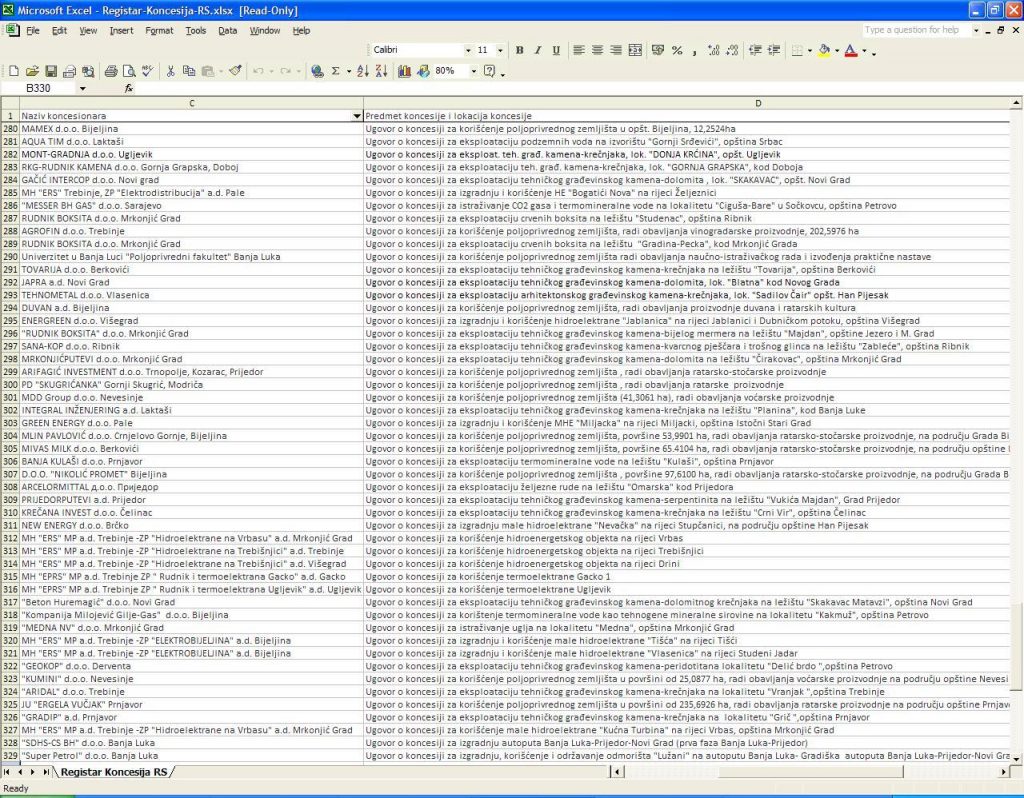1024x798 pixels.
Task: Sort descending Z to A
Action: pyautogui.click(x=381, y=71)
